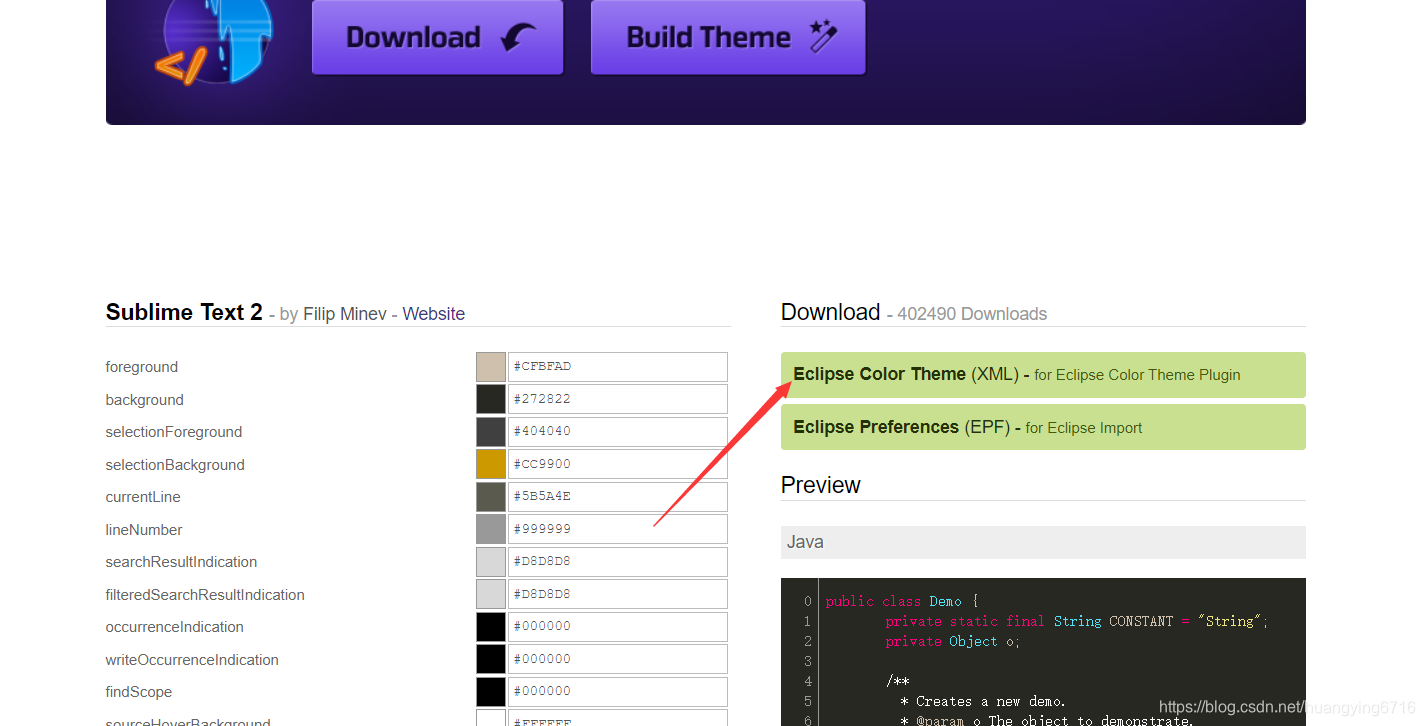The image size is (1425, 726).
Task: Click the selectionBackground label
Action: pos(175,465)
